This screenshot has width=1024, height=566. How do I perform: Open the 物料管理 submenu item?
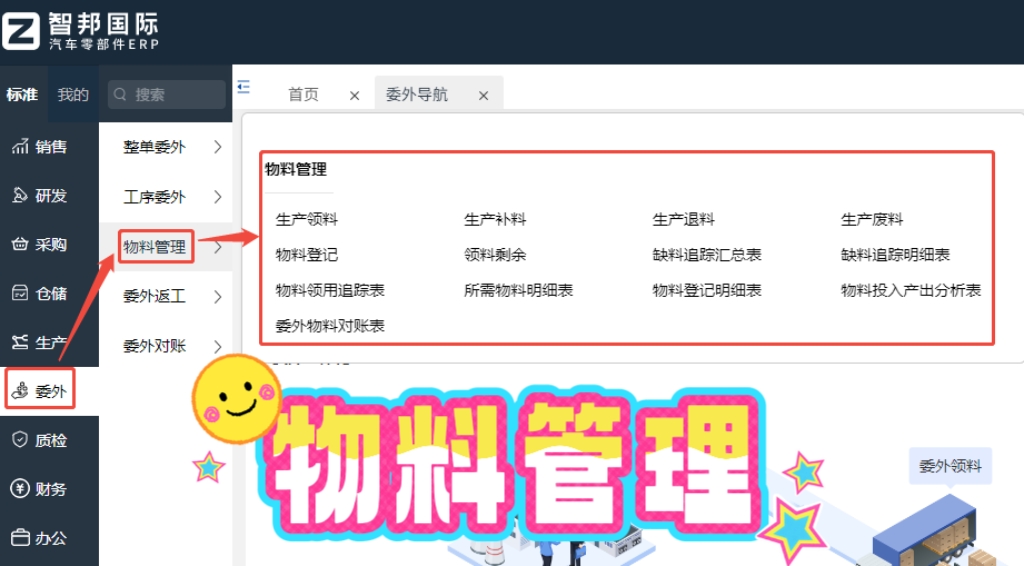[x=155, y=247]
